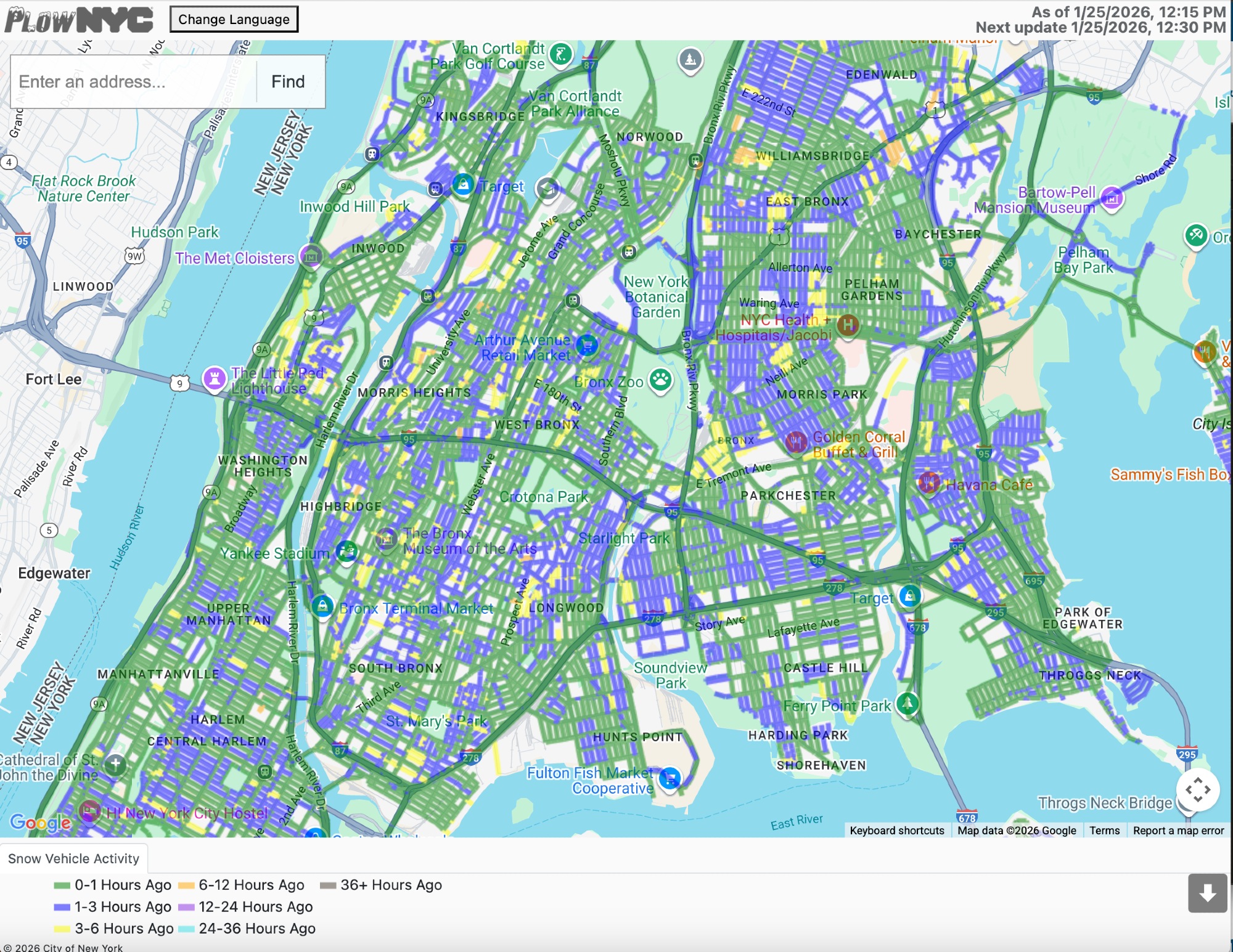Screen dimensions: 1233x952
Task: Click the Bartow-Pell Mansion Museum icon
Action: [1112, 198]
